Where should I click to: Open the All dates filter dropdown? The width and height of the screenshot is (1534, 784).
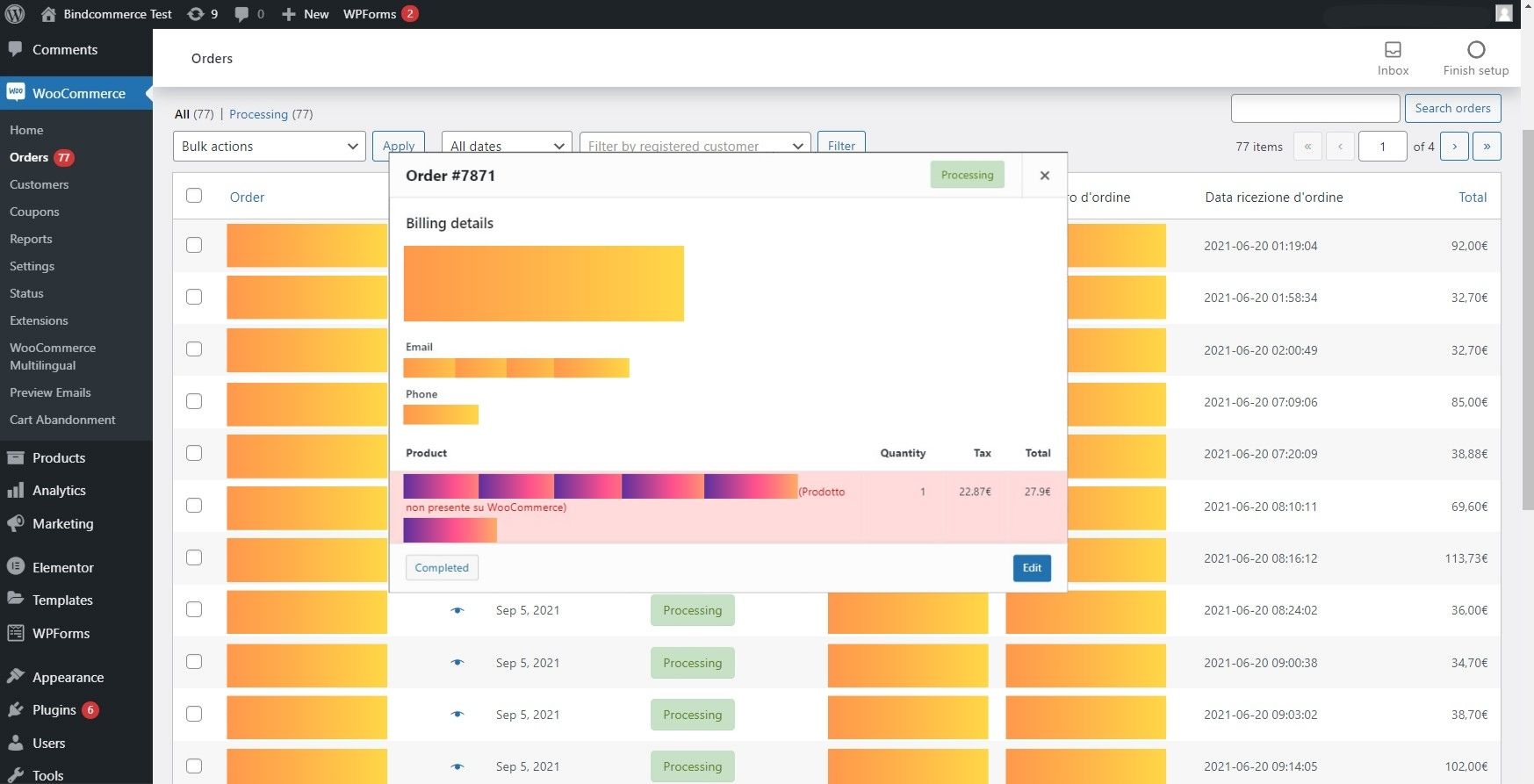tap(507, 146)
